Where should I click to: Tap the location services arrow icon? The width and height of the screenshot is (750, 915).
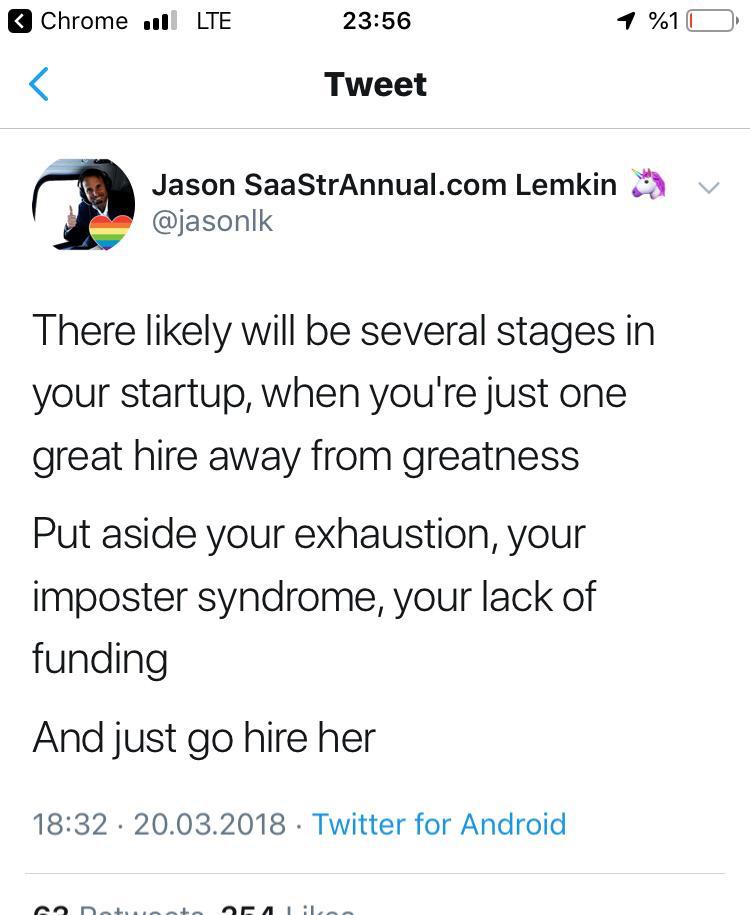point(626,20)
